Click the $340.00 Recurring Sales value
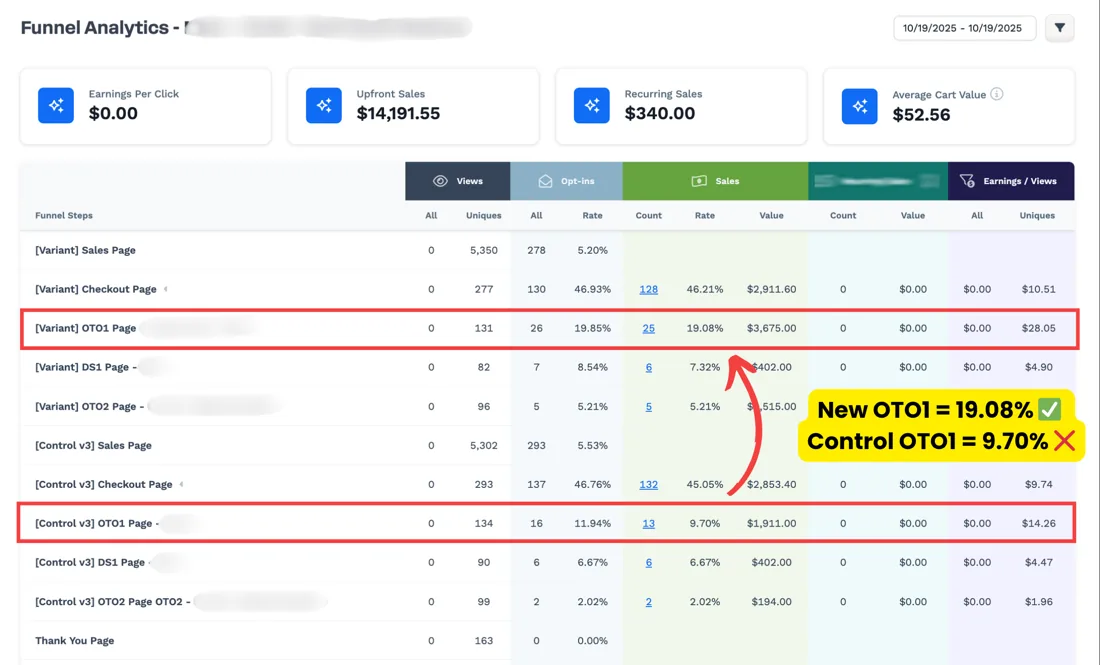The height and width of the screenshot is (665, 1100). pyautogui.click(x=659, y=114)
